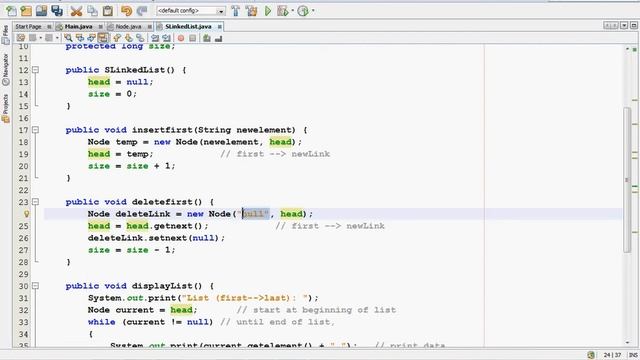Image resolution: width=640 pixels, height=360 pixels.
Task: Click the Open Project icon
Action: (x=41, y=11)
